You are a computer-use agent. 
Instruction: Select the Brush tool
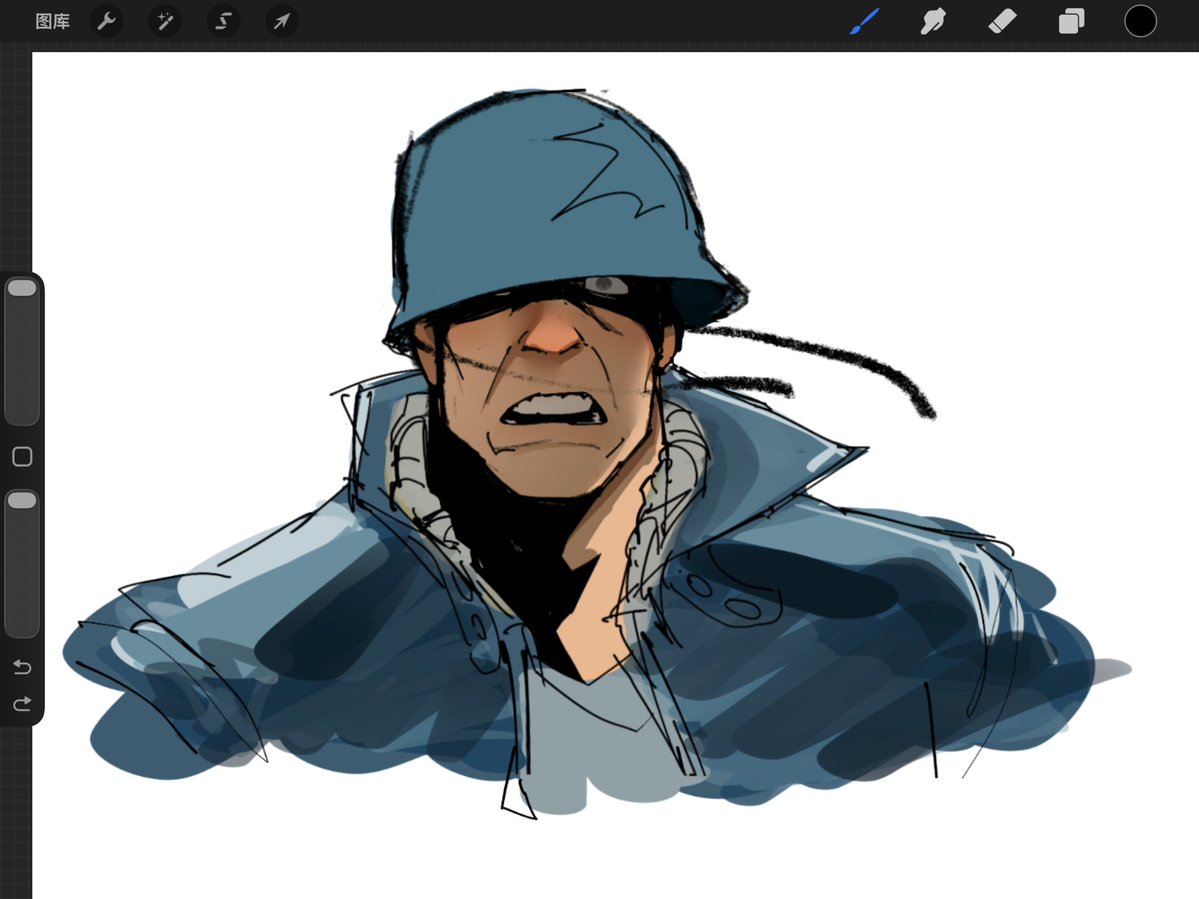[x=865, y=21]
